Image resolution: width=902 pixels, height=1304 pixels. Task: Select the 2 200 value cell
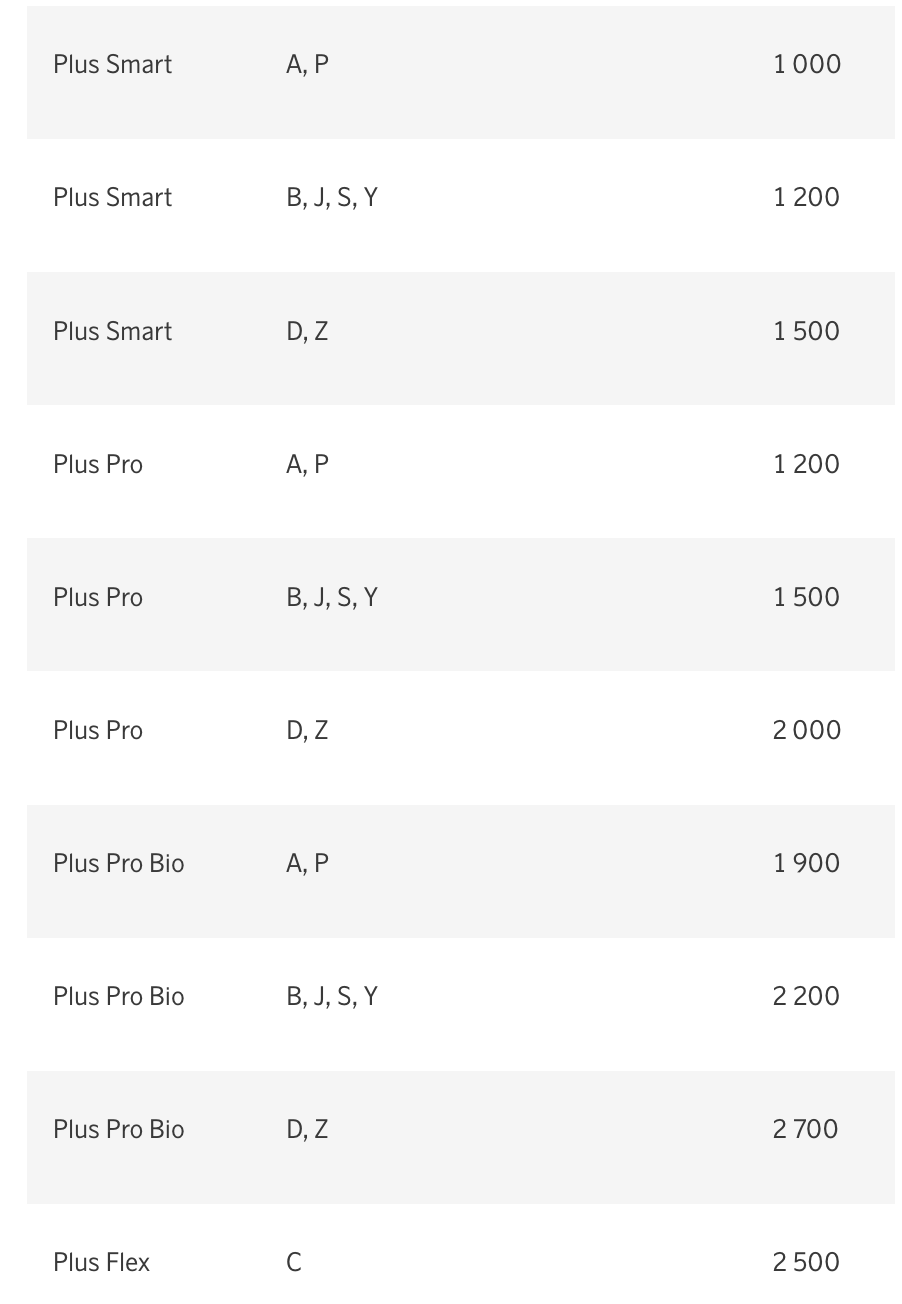pos(806,996)
